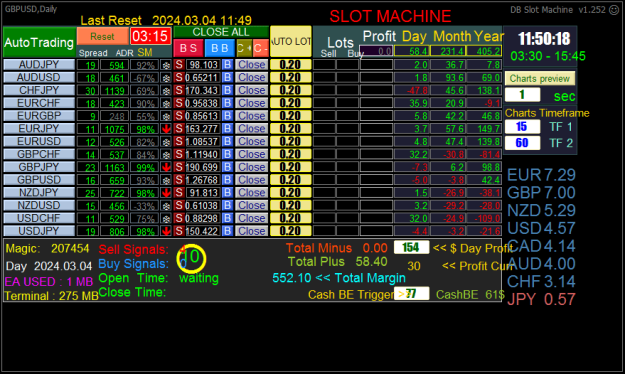Screen dimensions: 625x374
Task: Select the EURCHF symbol button
Action: tap(39, 103)
